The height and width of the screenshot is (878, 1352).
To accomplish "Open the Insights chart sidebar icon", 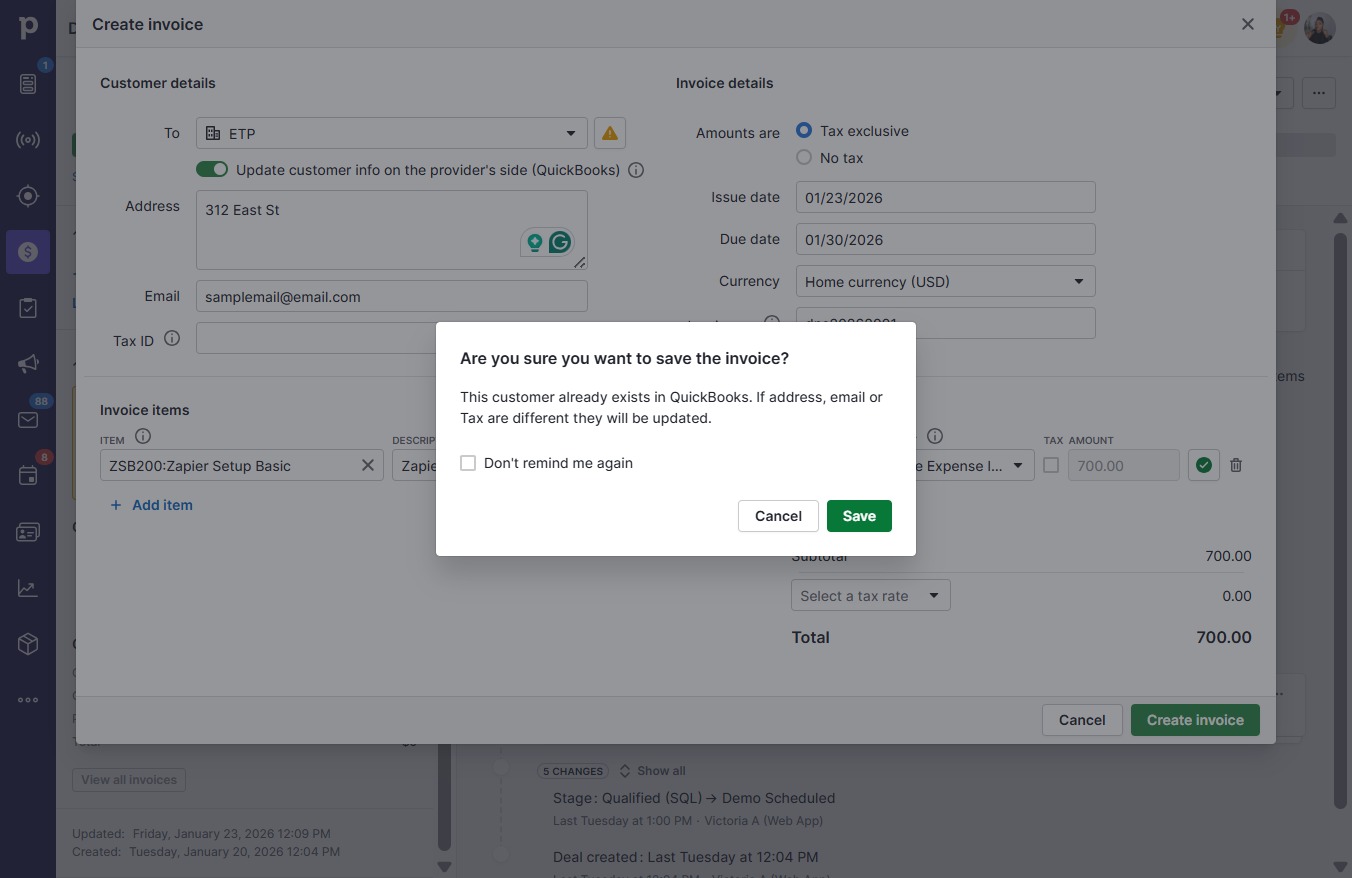I will coord(28,588).
